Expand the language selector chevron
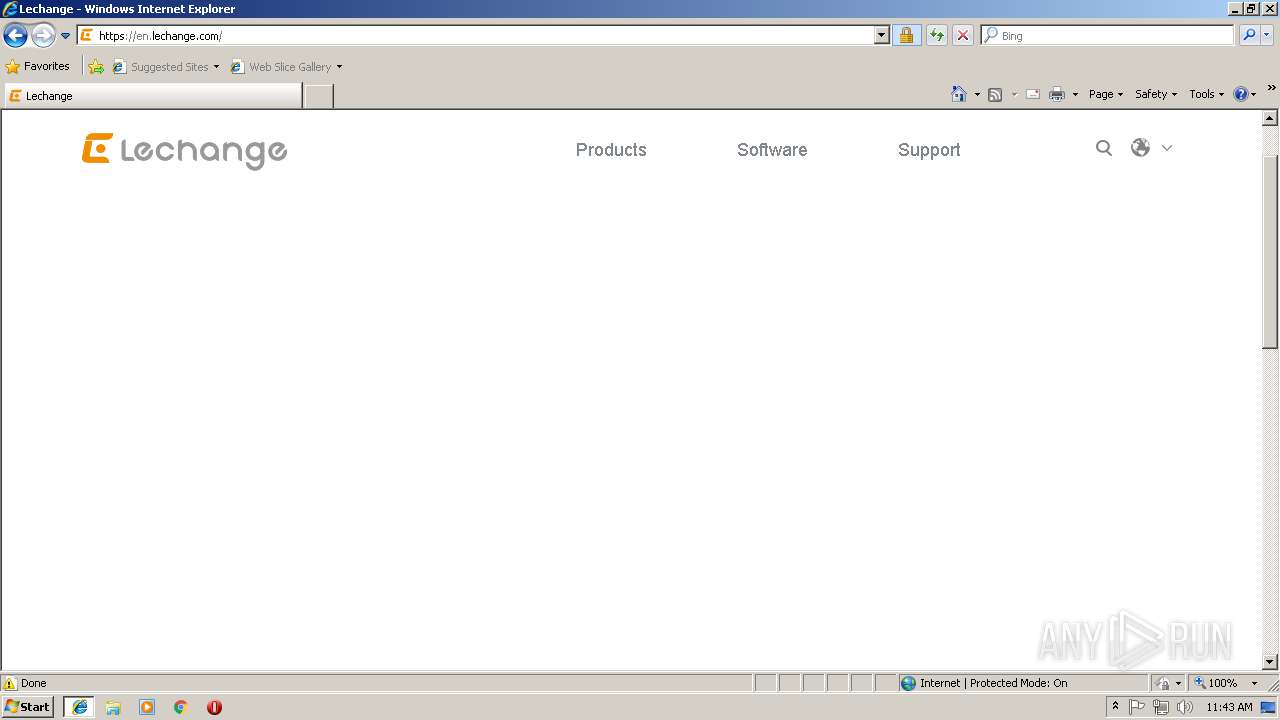 click(1167, 148)
